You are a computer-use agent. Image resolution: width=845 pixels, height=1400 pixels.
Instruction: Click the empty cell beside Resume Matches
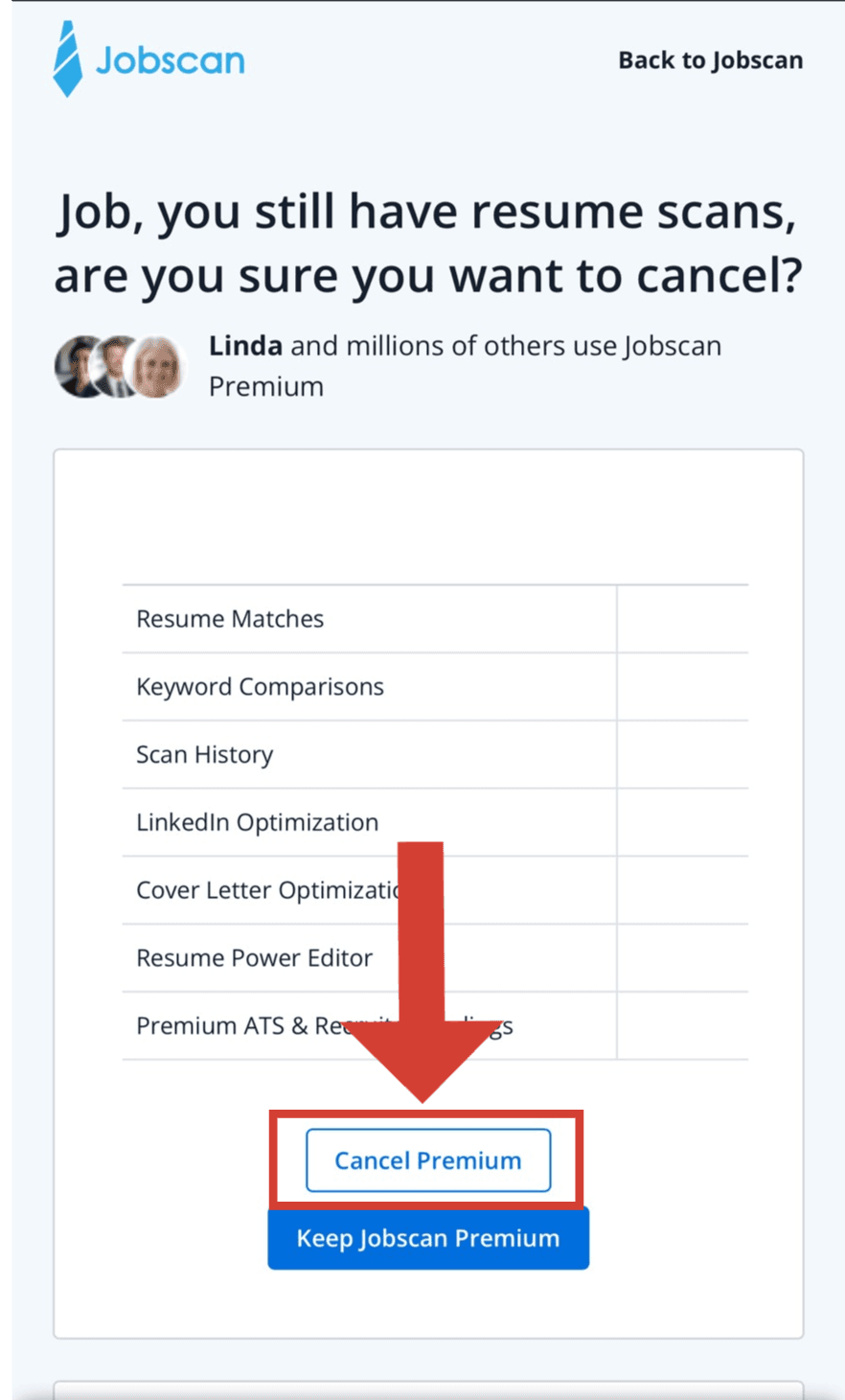pos(682,619)
